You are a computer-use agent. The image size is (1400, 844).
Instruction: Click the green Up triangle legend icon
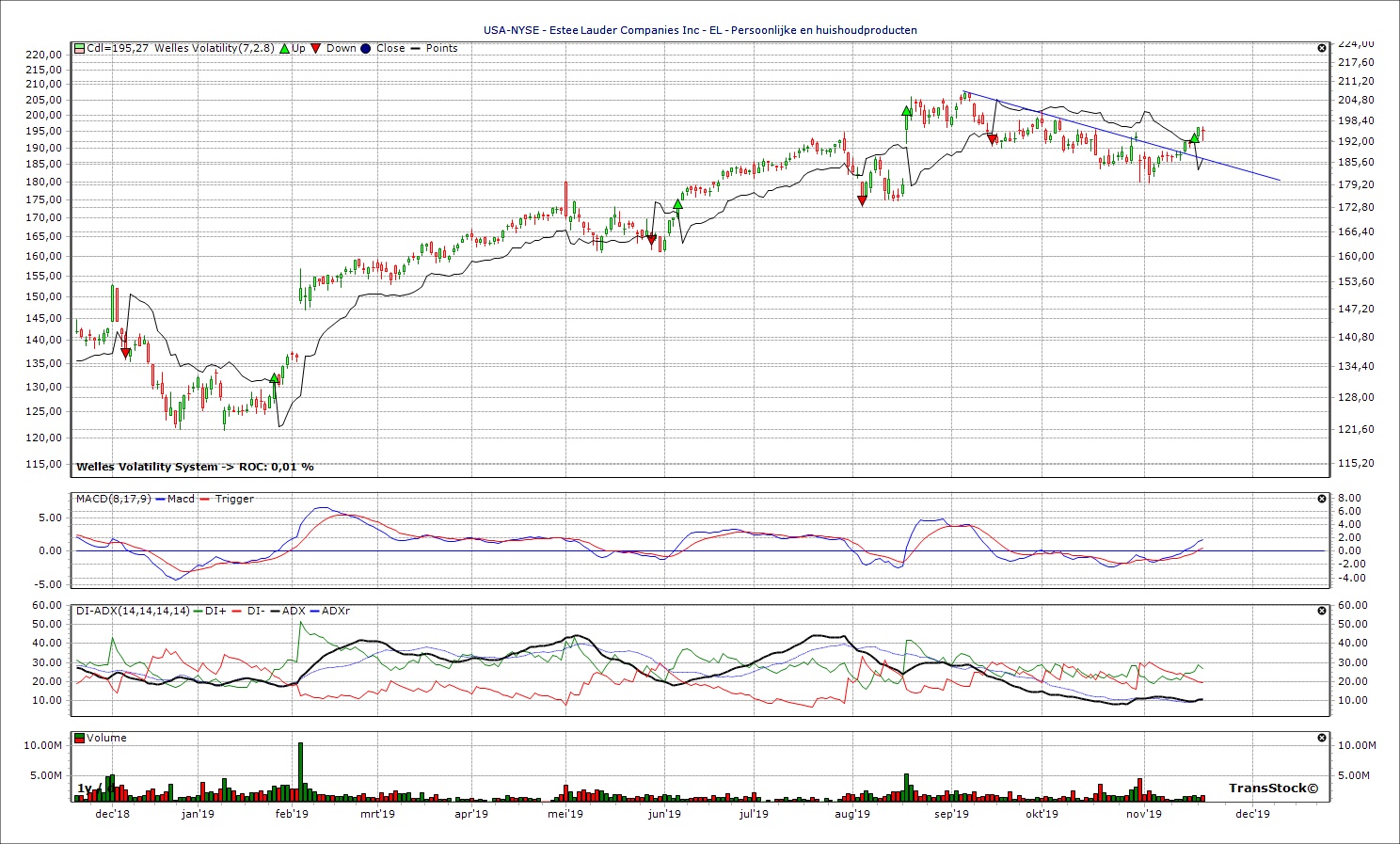[284, 48]
